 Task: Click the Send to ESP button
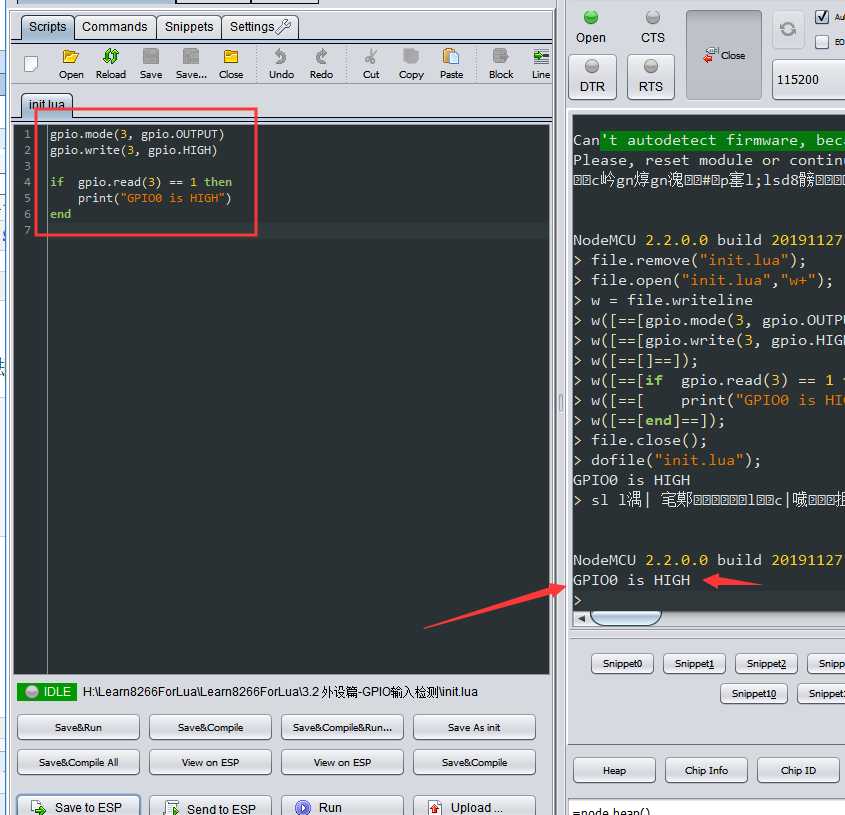(x=210, y=806)
